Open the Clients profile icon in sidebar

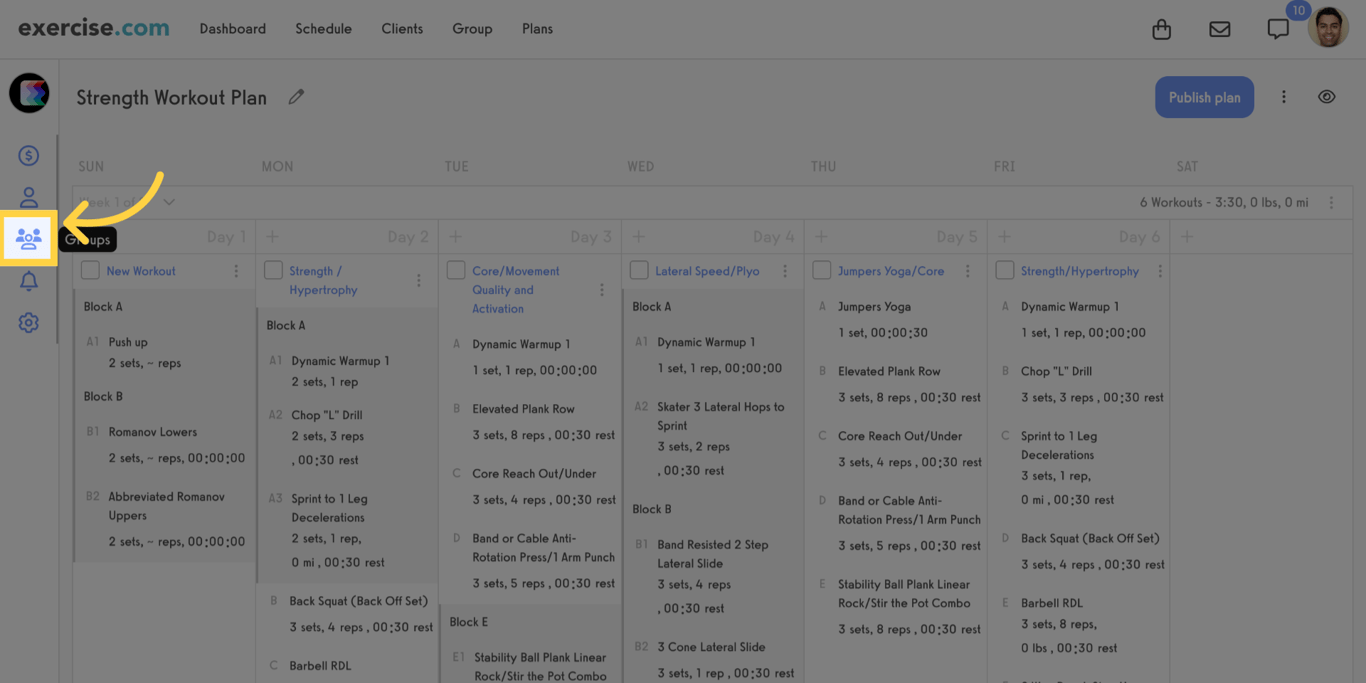point(28,196)
